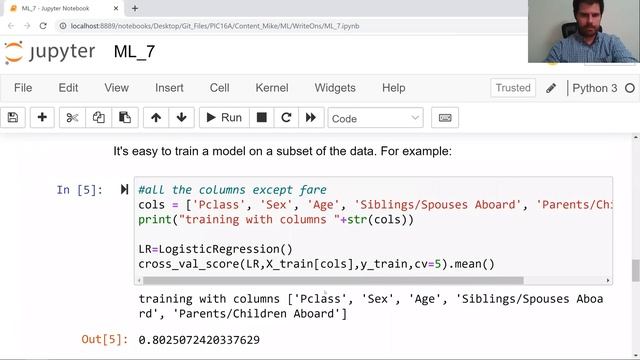The image size is (640, 360).
Task: Open the Edit menu
Action: [x=68, y=88]
